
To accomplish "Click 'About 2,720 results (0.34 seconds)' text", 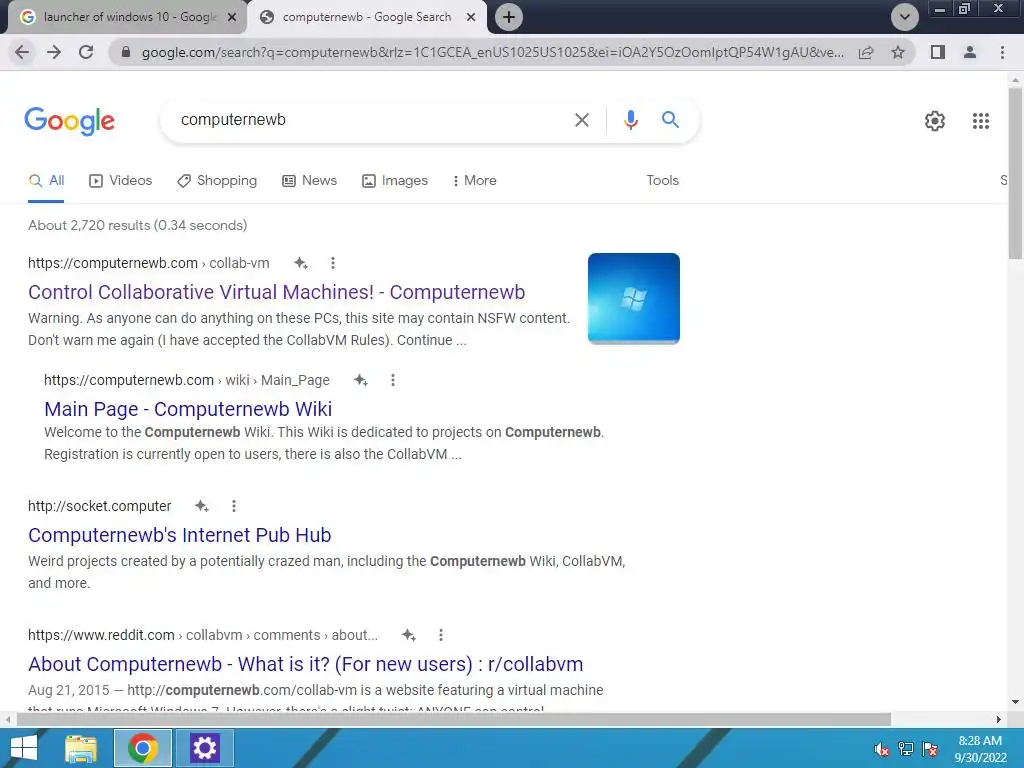I will click(138, 225).
